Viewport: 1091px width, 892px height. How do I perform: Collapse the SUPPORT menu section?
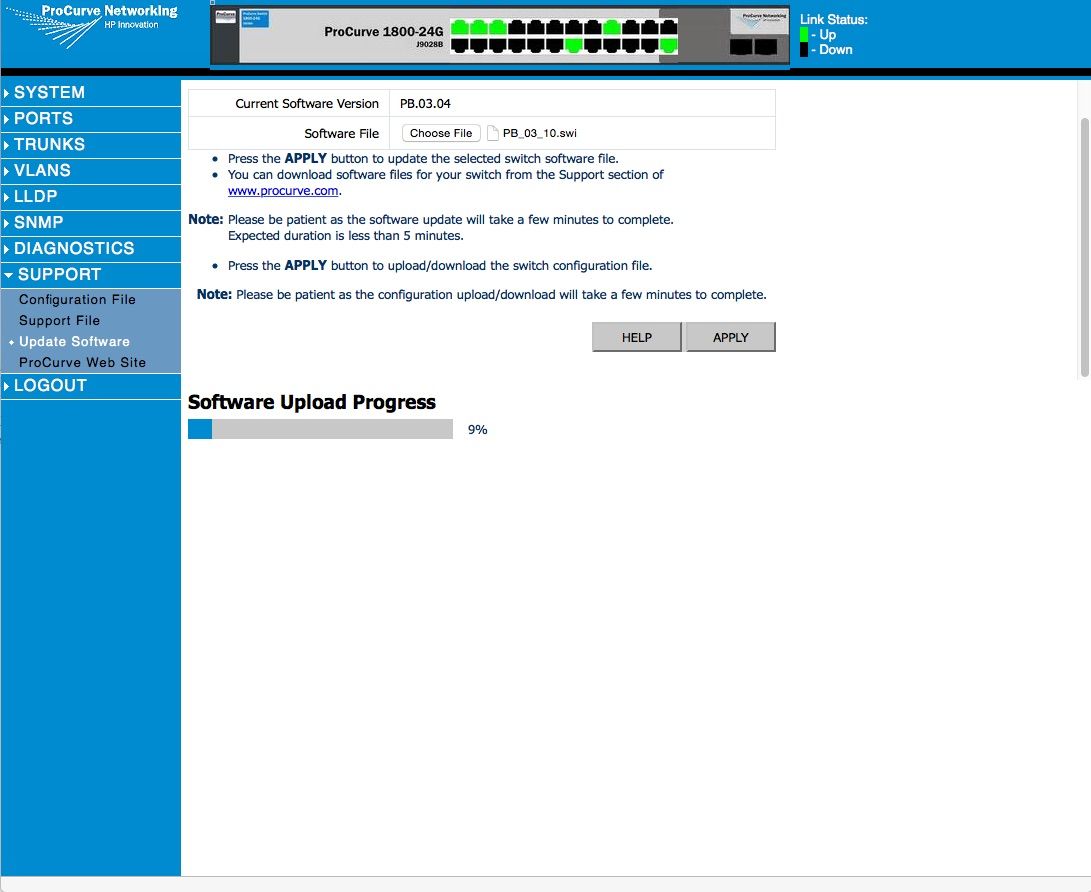tap(90, 275)
